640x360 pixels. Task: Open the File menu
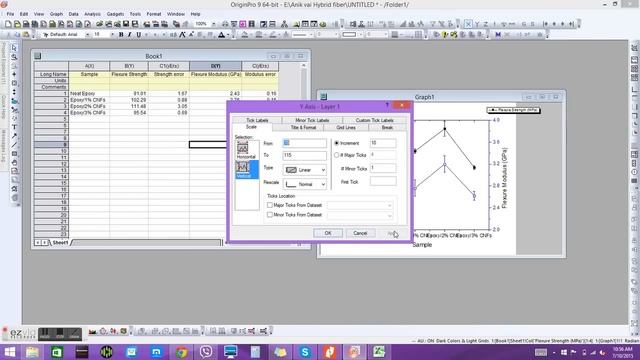pos(10,14)
